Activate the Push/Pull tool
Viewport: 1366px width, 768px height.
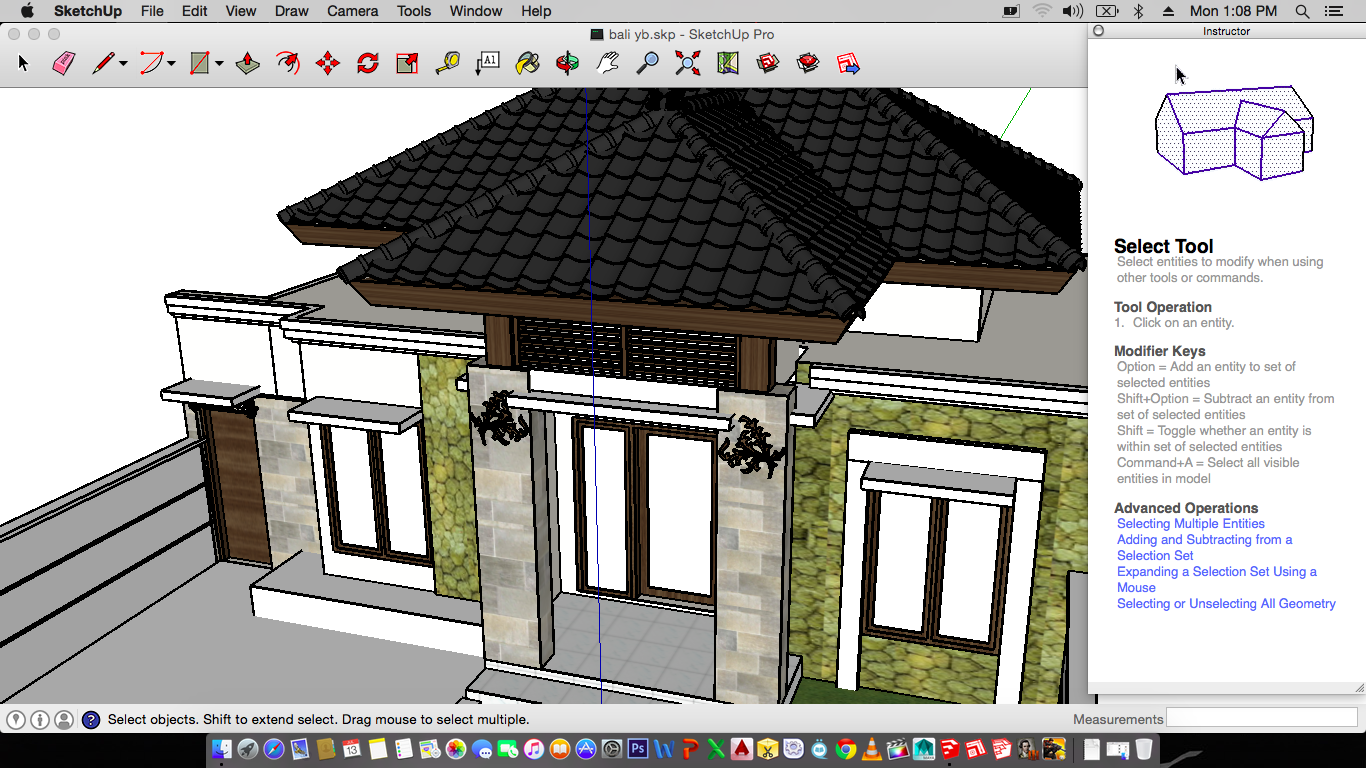248,64
